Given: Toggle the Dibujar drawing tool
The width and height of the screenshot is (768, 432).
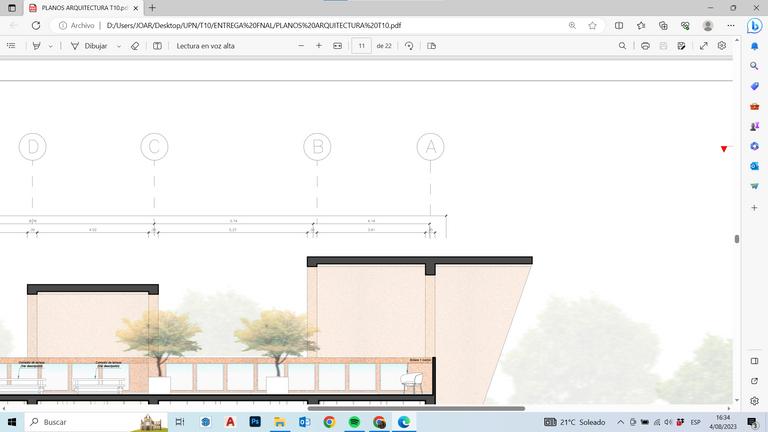Looking at the screenshot, I should click(89, 46).
